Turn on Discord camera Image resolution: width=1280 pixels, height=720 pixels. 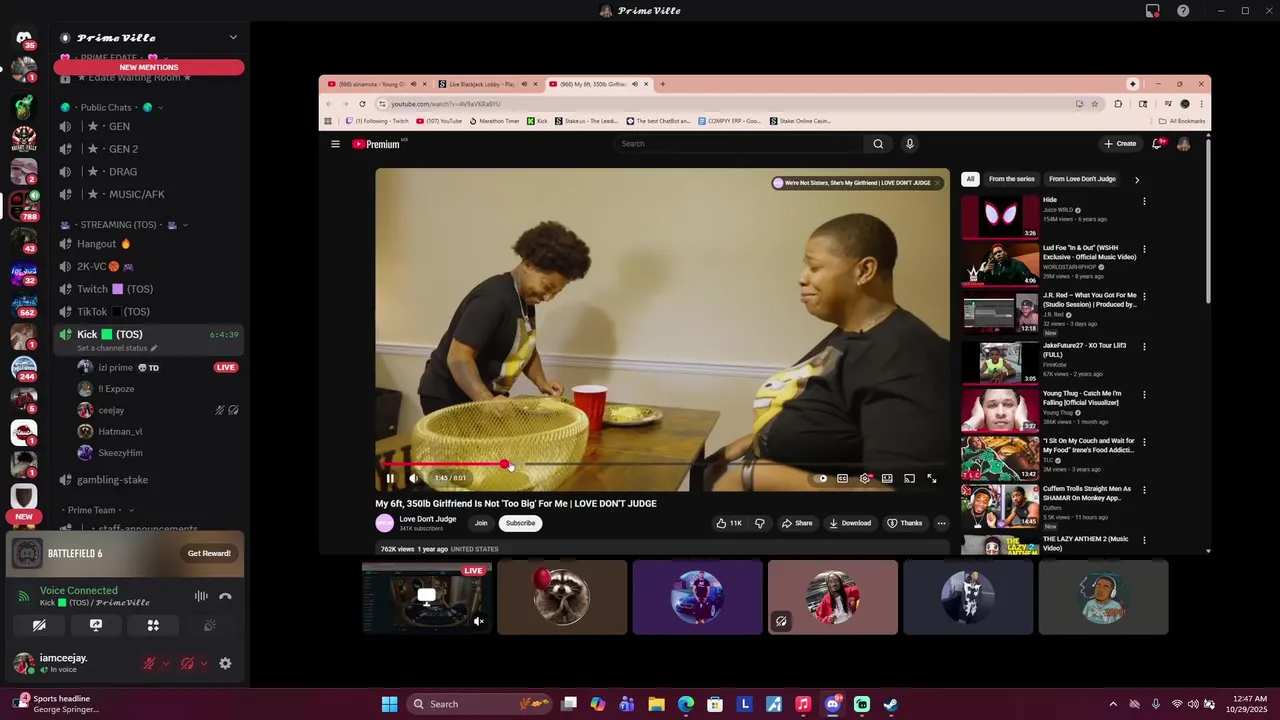tap(39, 625)
